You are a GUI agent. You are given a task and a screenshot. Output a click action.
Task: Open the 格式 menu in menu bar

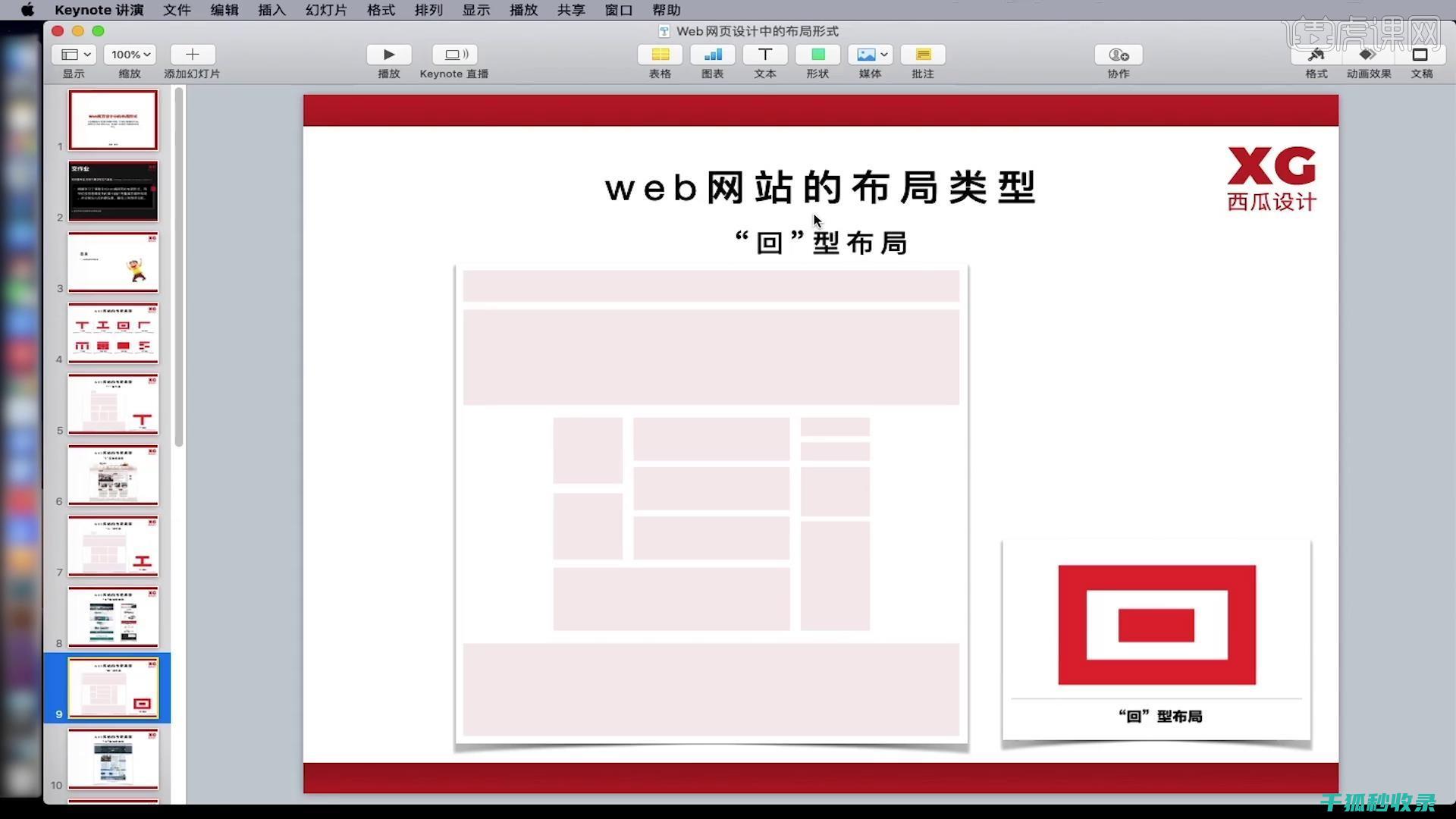tap(381, 10)
